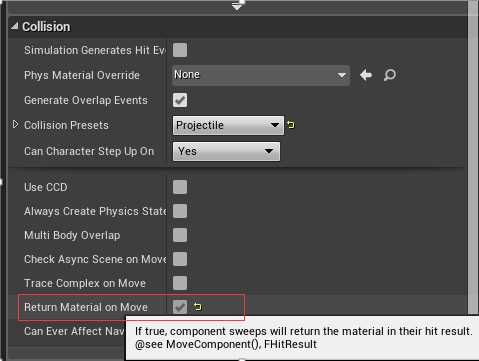Select the Use CCD label

46,187
